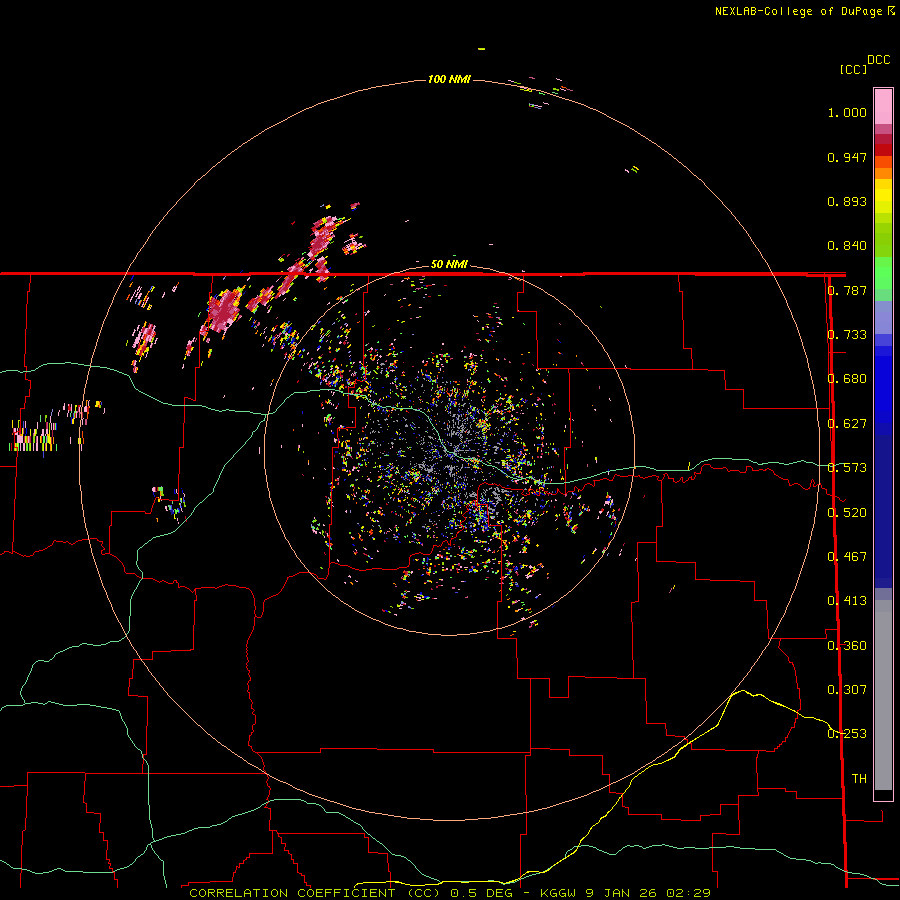The width and height of the screenshot is (900, 900).
Task: Click the 100 NMI range ring label
Action: pyautogui.click(x=449, y=79)
